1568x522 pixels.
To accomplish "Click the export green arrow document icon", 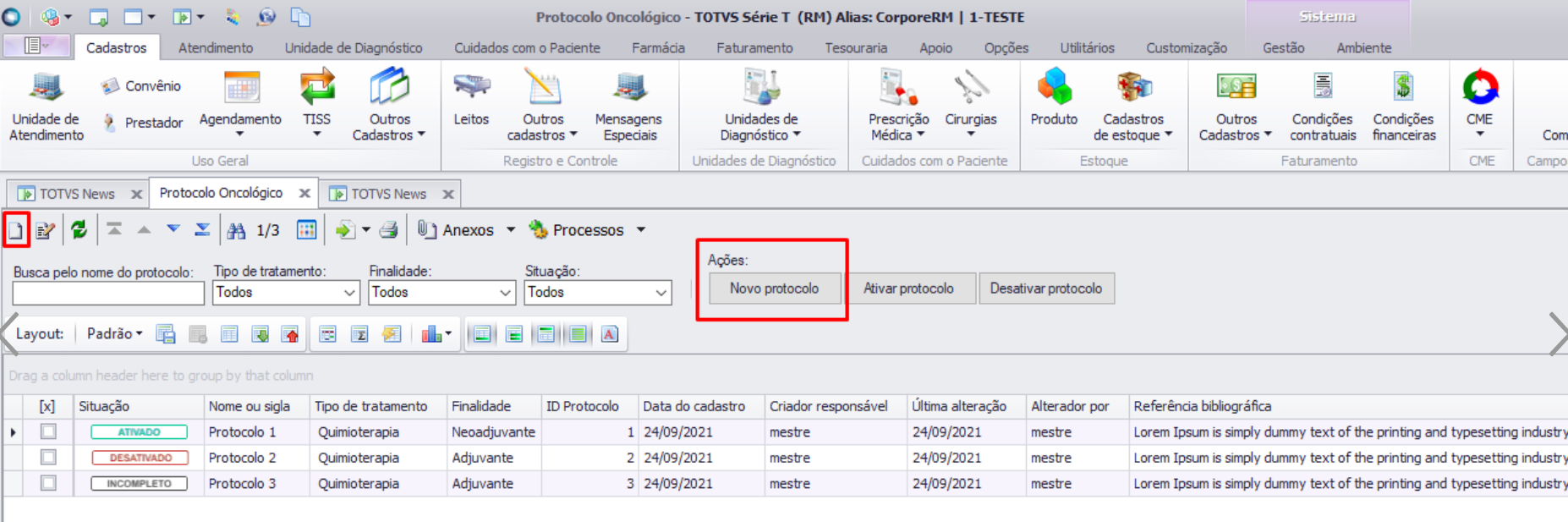I will (344, 229).
